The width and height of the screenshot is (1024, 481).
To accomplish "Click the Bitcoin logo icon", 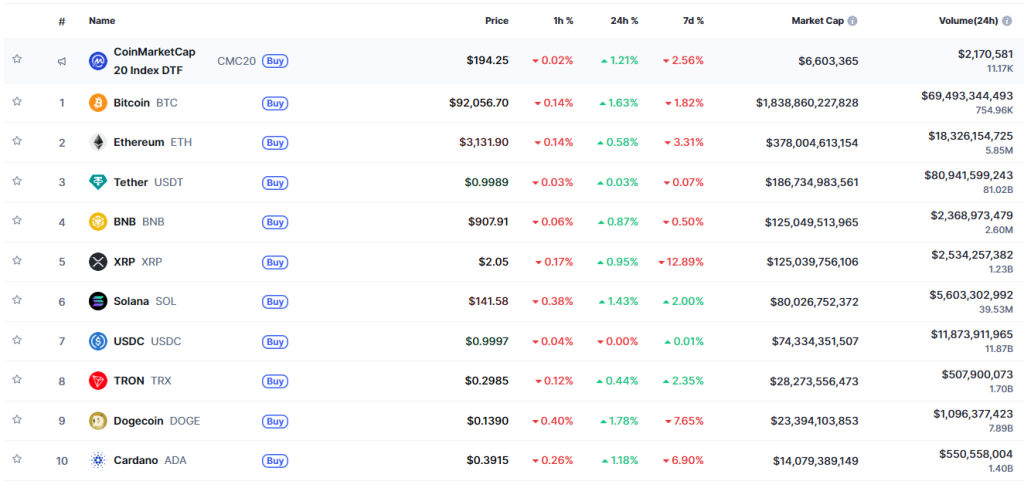I will 98,103.
